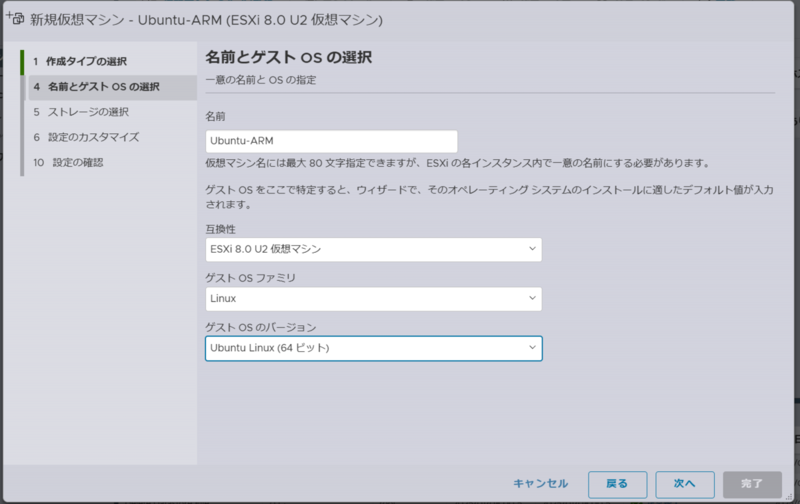Go to step 10 設定の確認
The image size is (800, 504).
point(68,163)
